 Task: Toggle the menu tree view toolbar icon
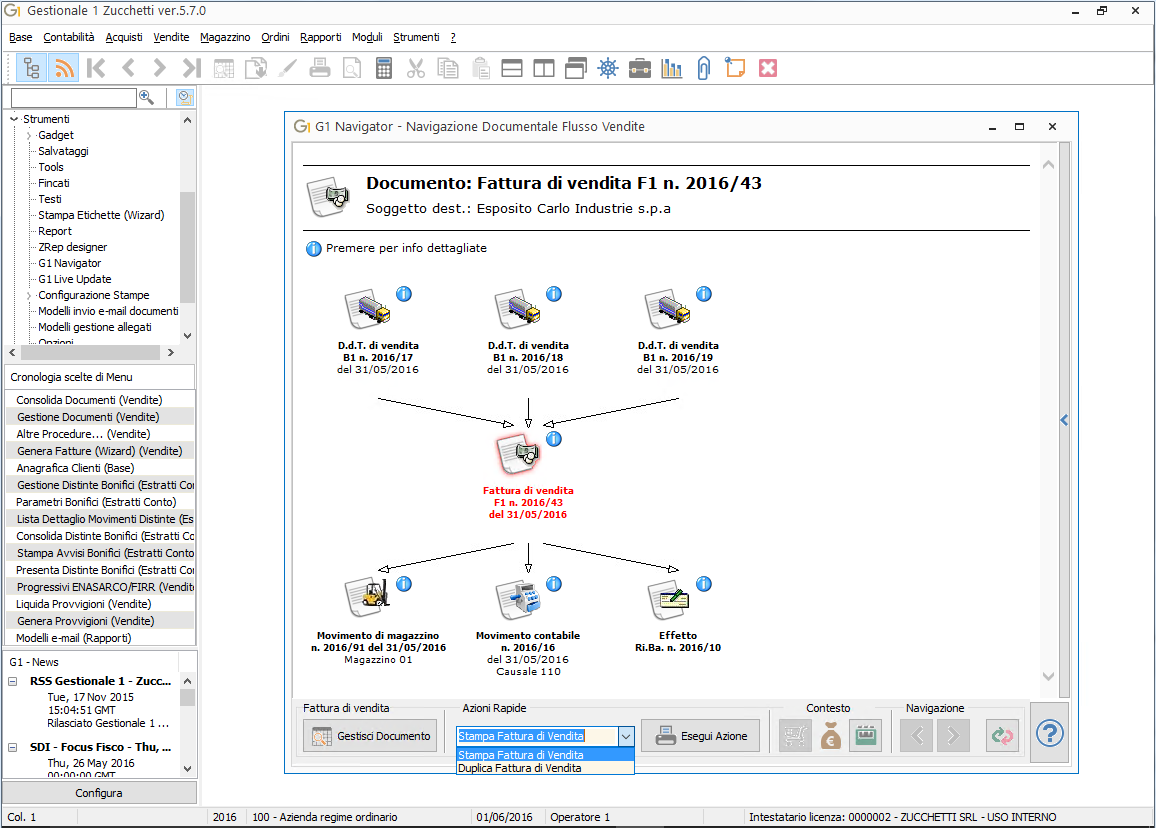[32, 69]
